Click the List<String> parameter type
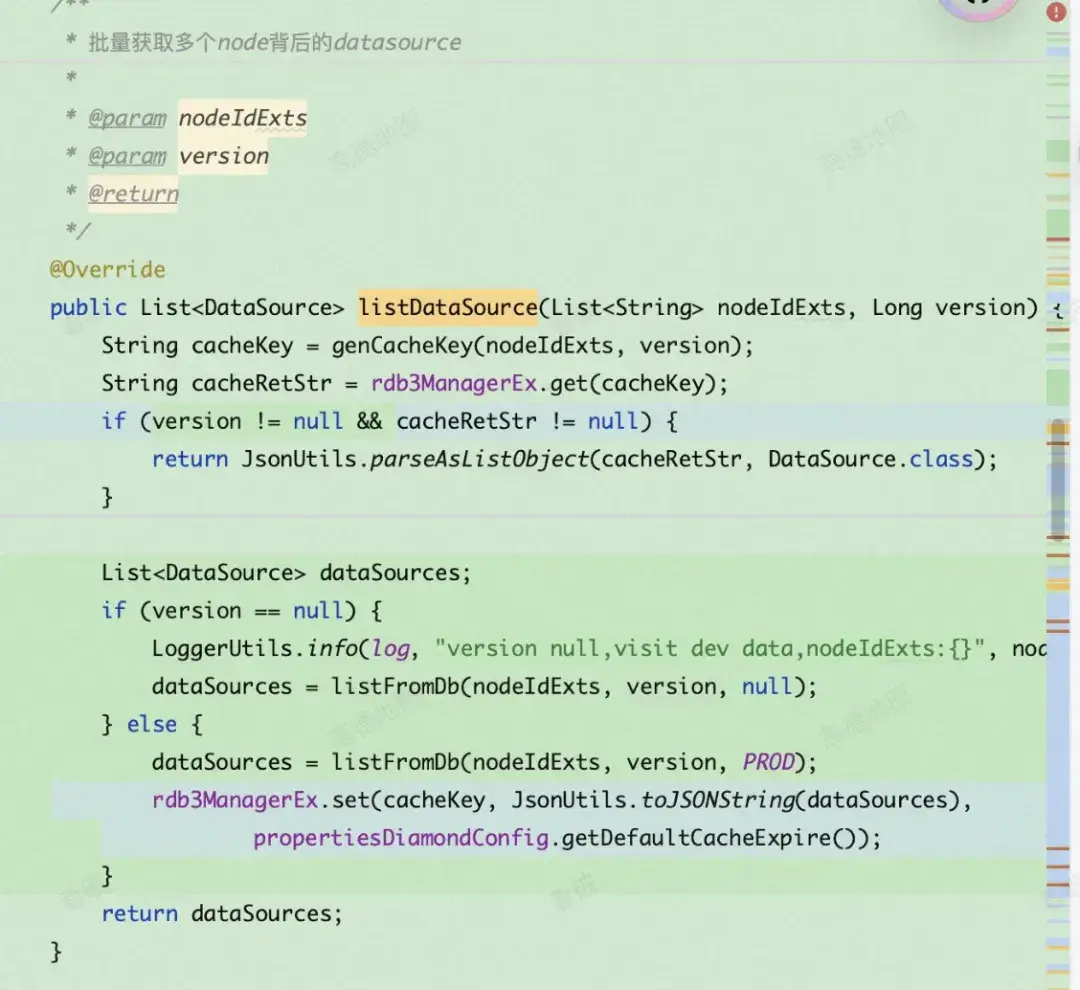The width and height of the screenshot is (1080, 990). (x=627, y=307)
